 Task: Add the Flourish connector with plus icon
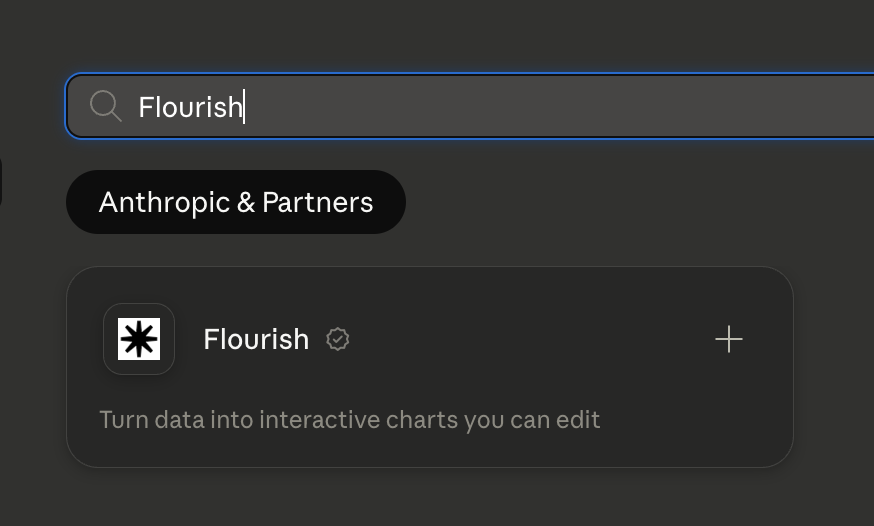729,339
